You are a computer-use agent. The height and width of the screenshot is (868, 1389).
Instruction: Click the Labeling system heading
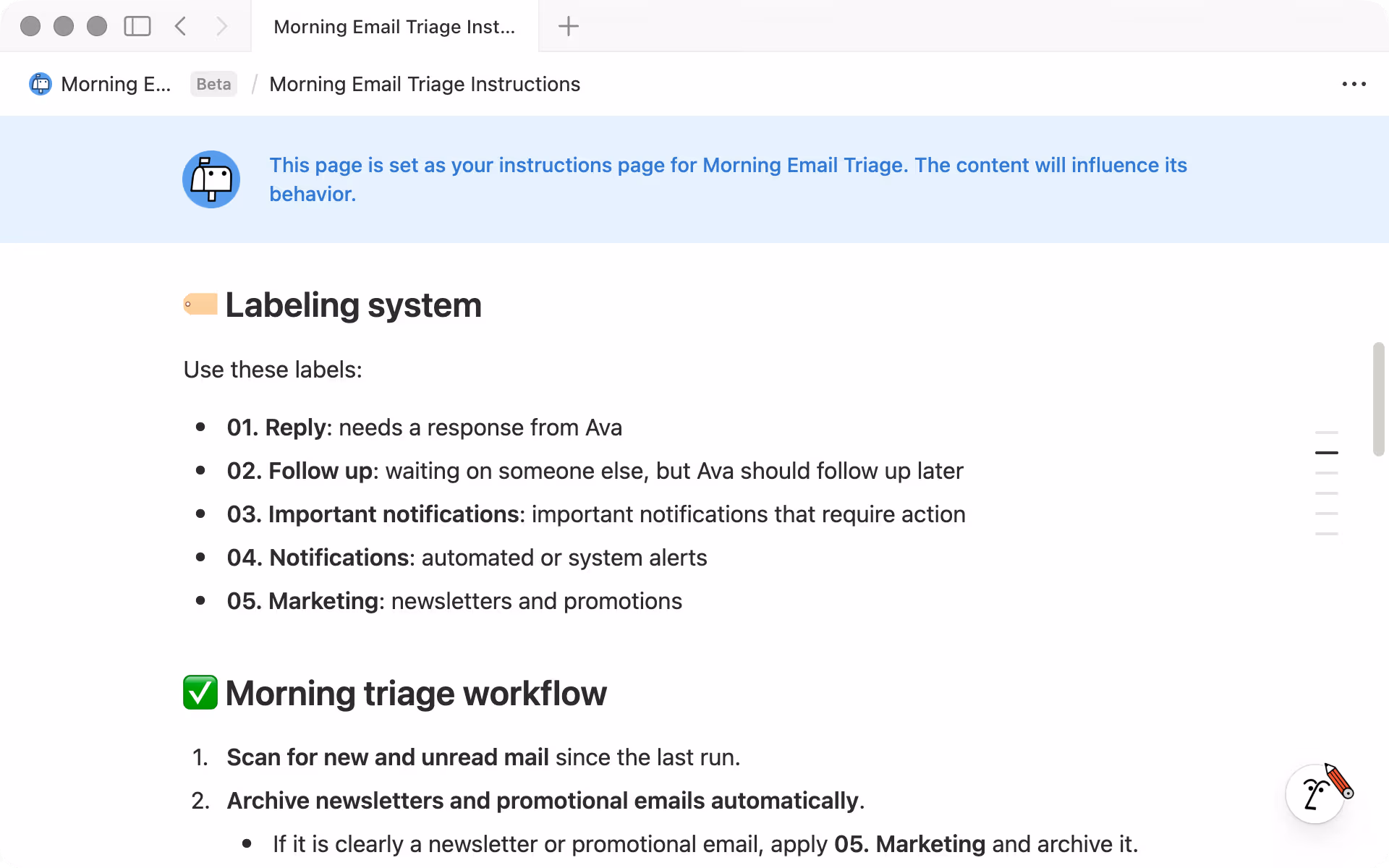[x=353, y=305]
